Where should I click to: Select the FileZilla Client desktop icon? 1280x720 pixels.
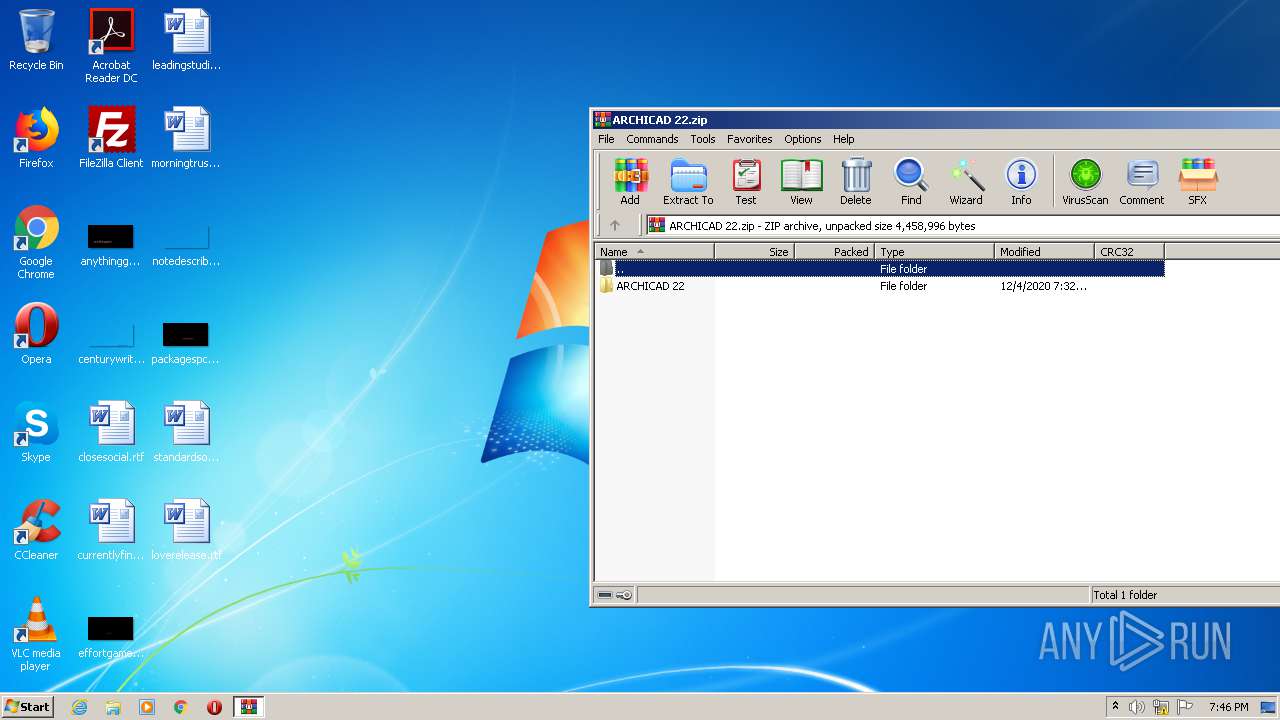111,138
